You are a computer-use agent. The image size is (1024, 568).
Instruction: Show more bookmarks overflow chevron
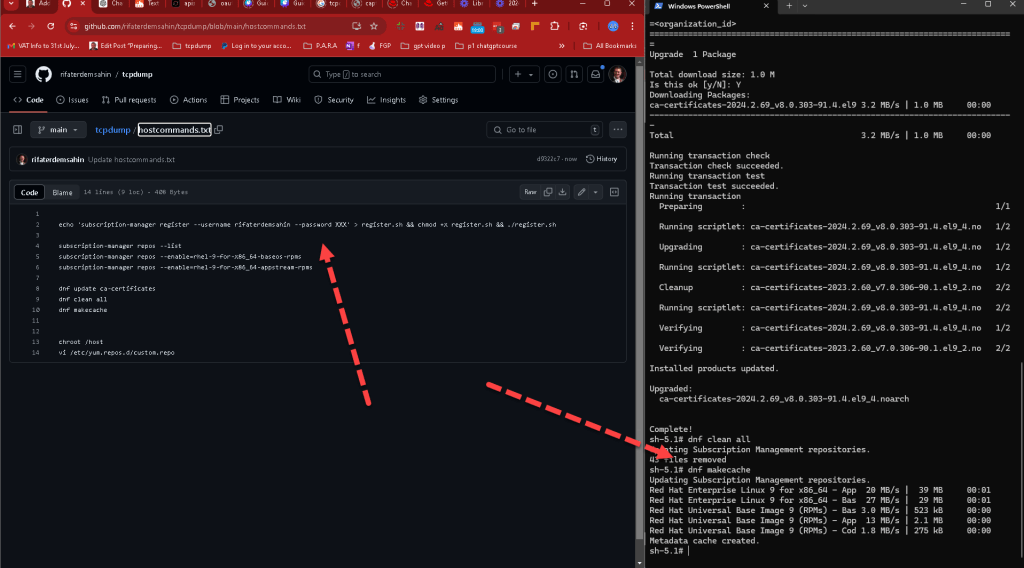(562, 46)
